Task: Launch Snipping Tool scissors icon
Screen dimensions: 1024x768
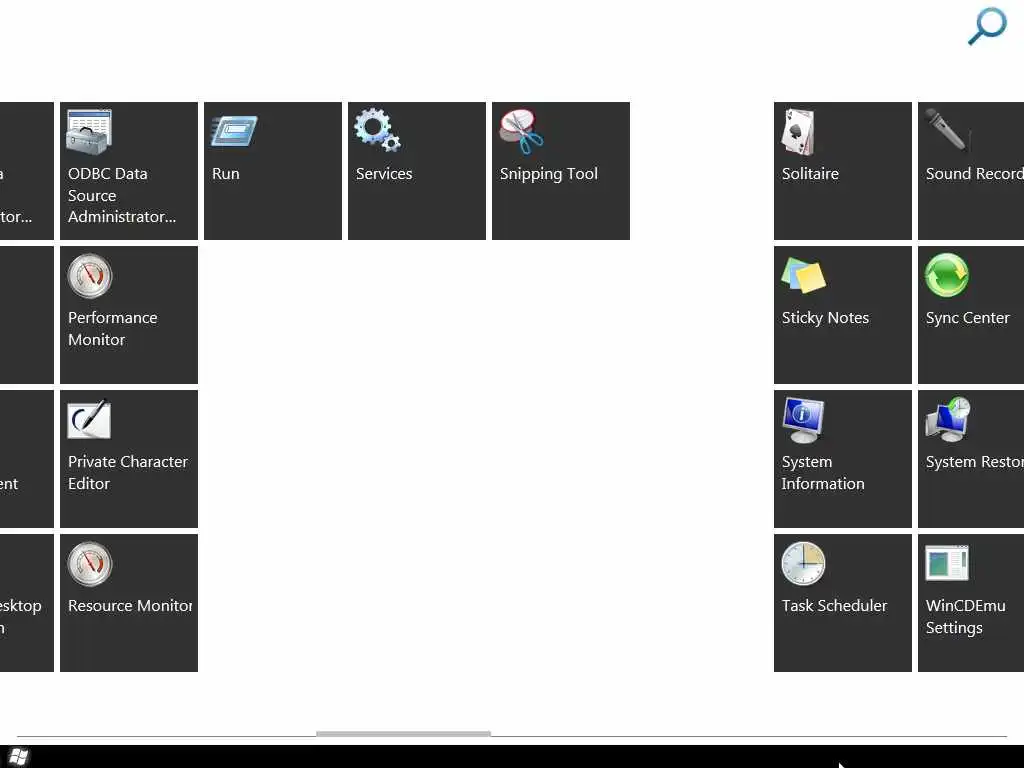Action: pos(521,131)
